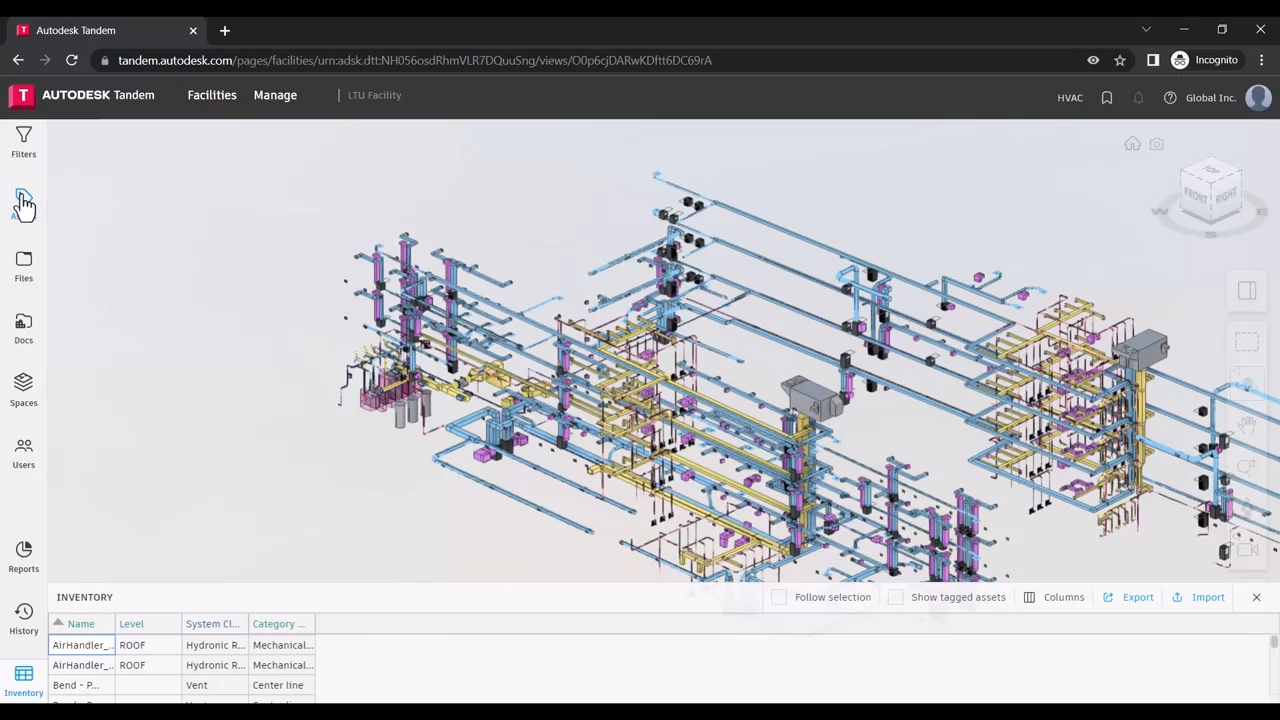The image size is (1280, 720).
Task: Open the History panel
Action: (x=23, y=618)
